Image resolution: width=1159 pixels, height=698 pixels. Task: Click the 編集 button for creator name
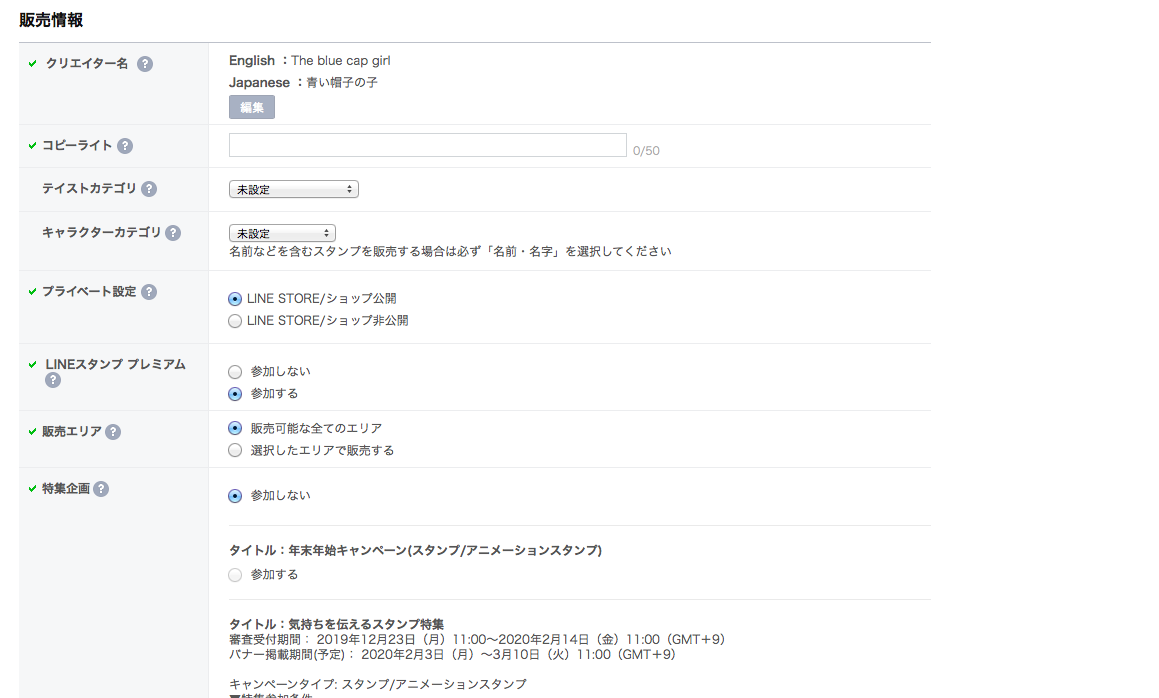click(251, 108)
